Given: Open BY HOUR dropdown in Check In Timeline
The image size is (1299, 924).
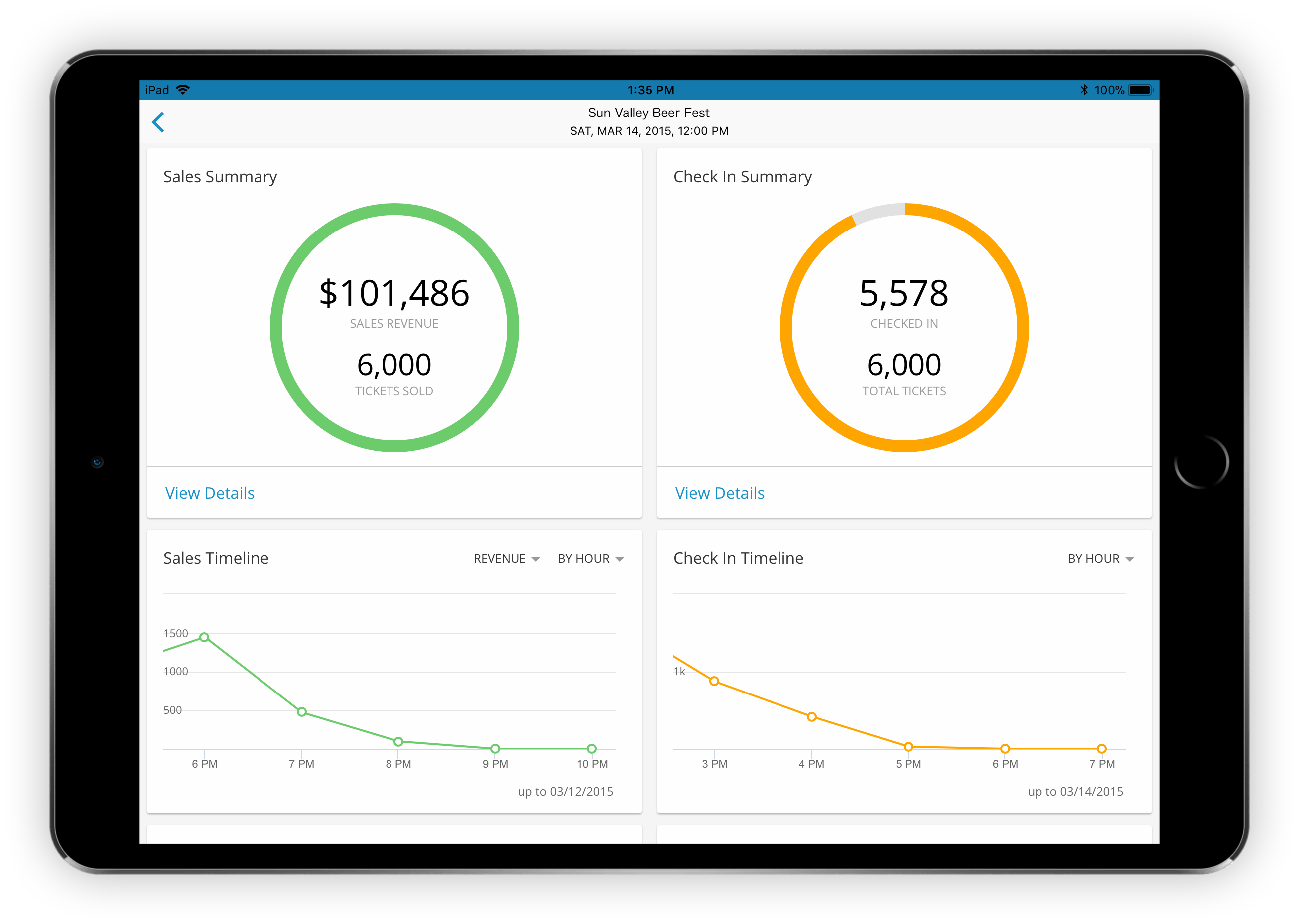Looking at the screenshot, I should point(1100,559).
